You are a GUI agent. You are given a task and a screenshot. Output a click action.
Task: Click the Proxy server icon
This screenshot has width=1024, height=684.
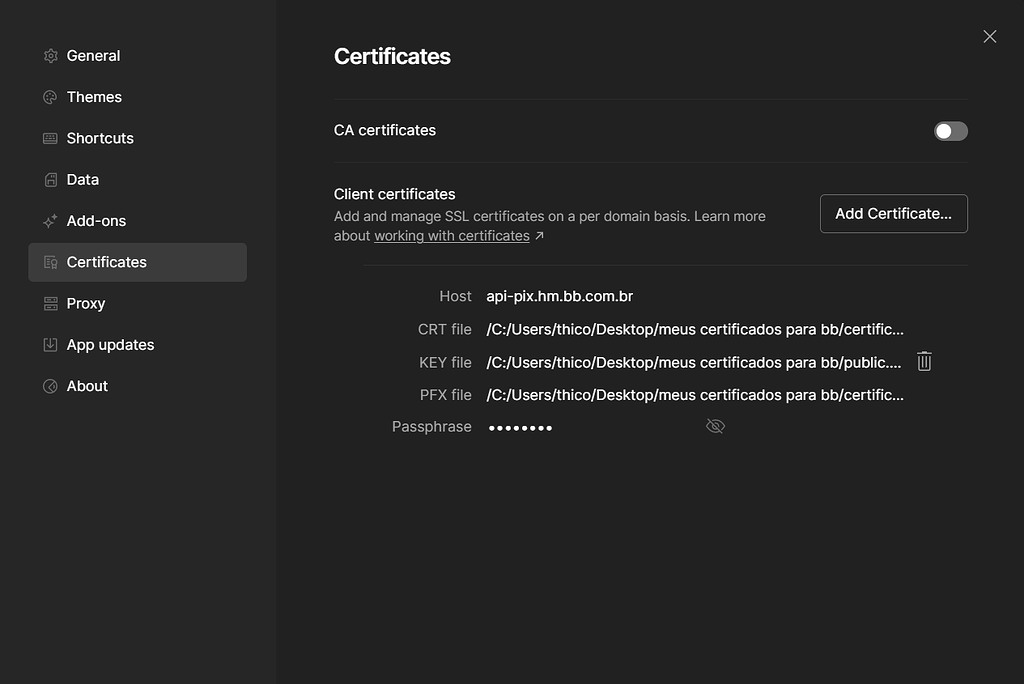click(50, 303)
